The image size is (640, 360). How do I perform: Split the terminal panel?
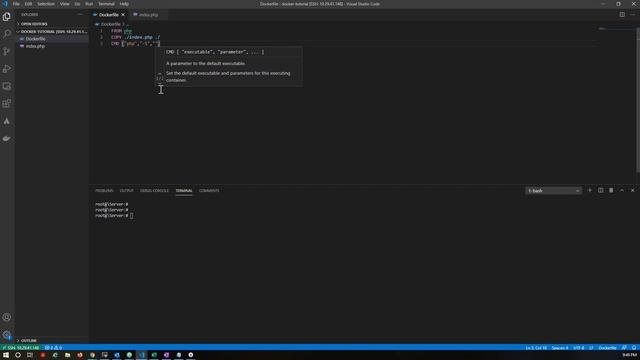(x=600, y=190)
